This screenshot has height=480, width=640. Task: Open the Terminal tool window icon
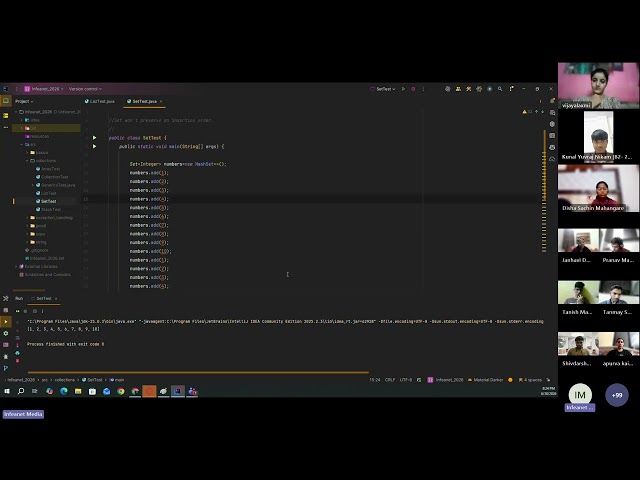point(6,345)
